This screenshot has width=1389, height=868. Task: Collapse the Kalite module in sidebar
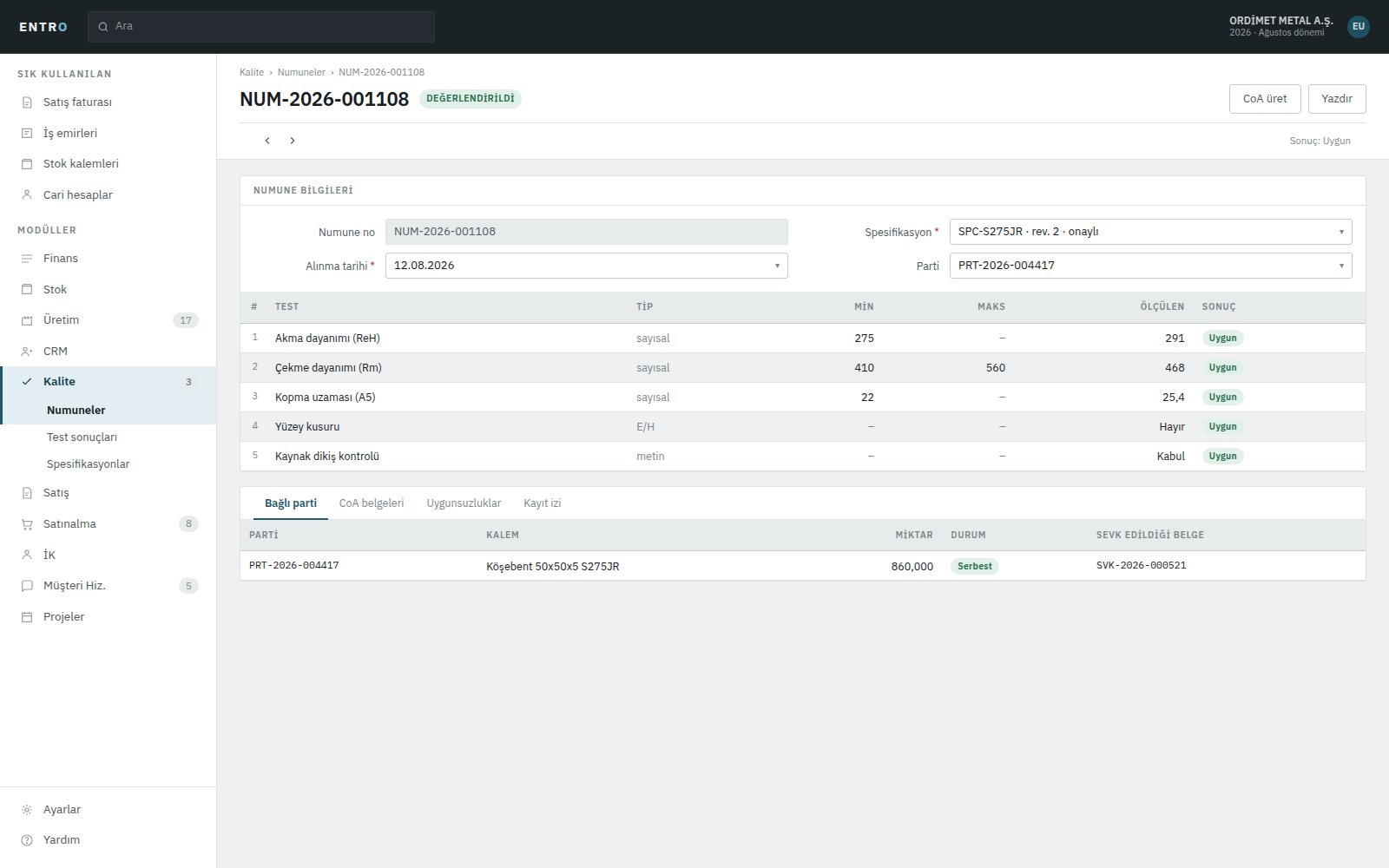(109, 382)
